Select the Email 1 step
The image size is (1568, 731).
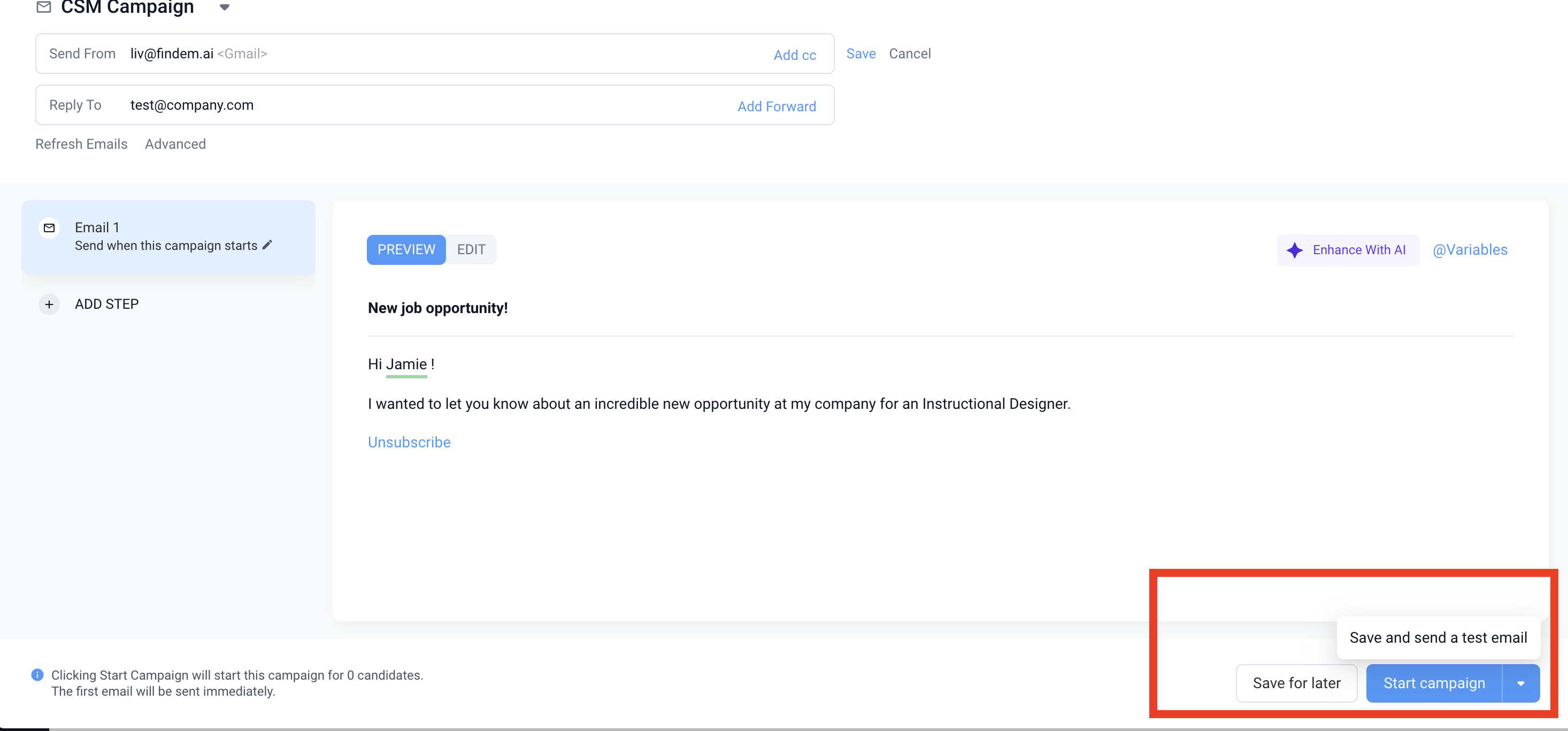(168, 237)
